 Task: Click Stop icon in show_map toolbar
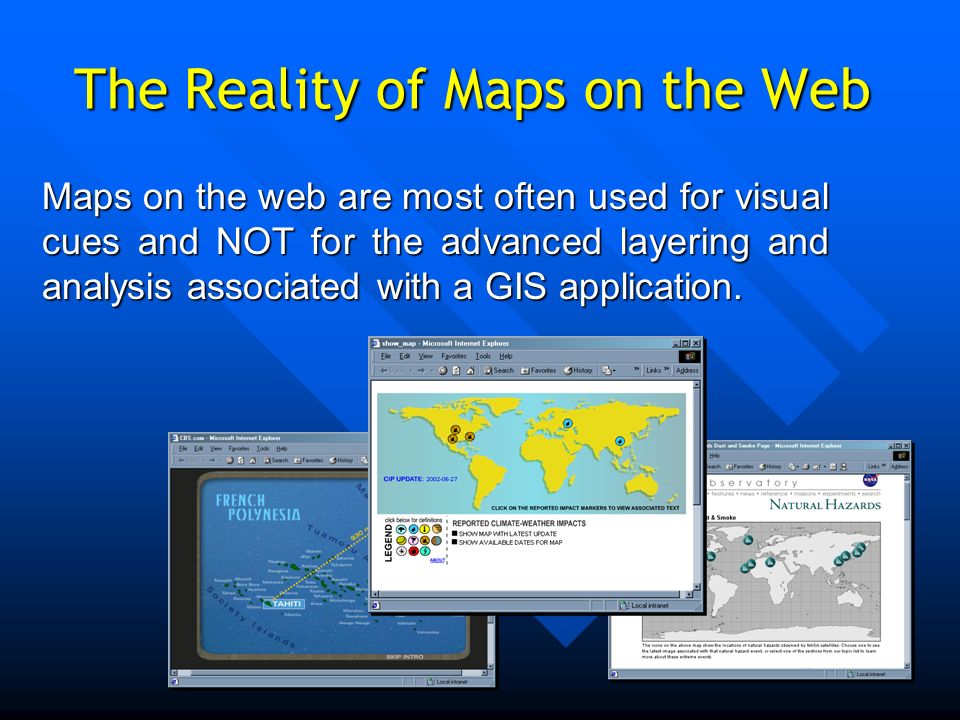[443, 370]
